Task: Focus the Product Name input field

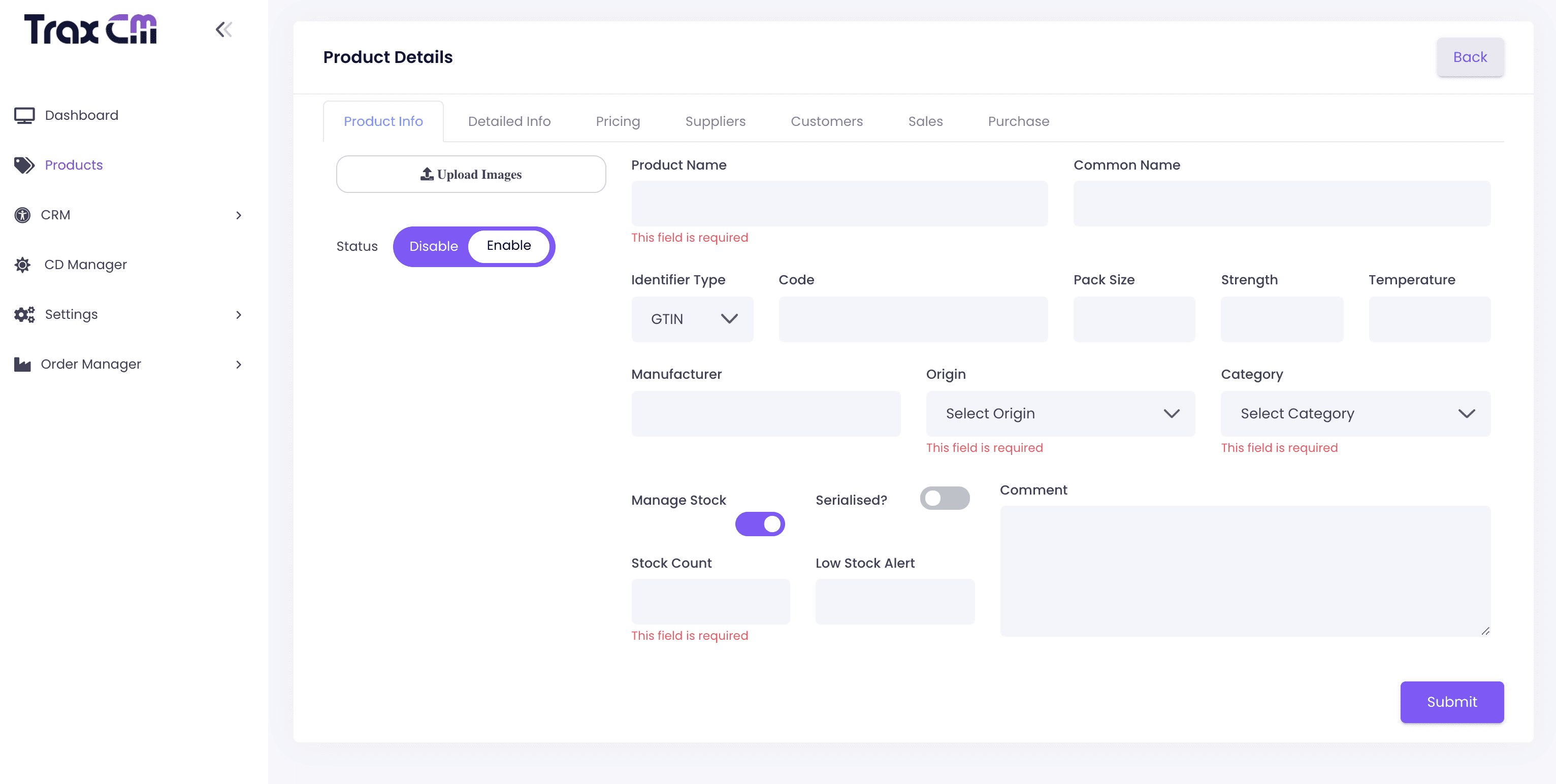Action: (x=839, y=204)
